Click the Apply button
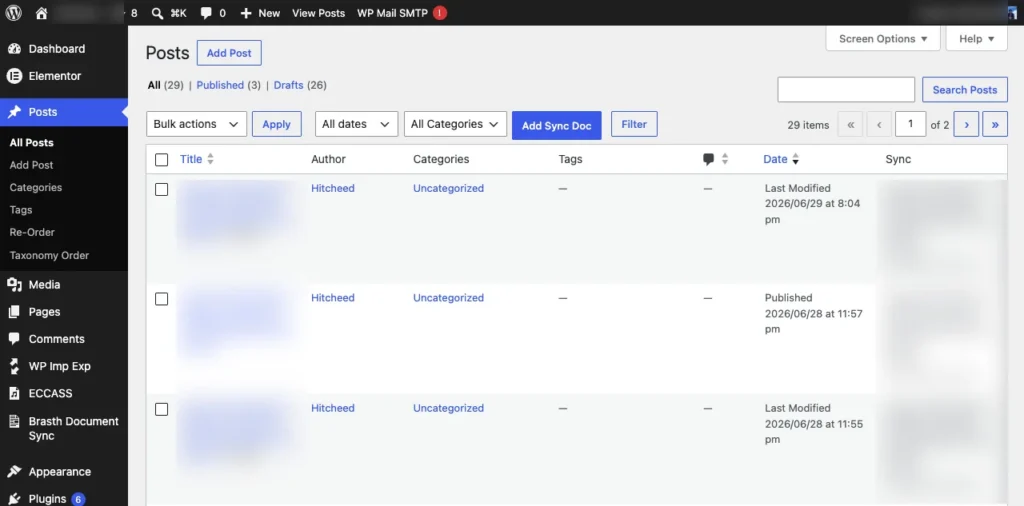This screenshot has width=1024, height=506. pos(277,124)
